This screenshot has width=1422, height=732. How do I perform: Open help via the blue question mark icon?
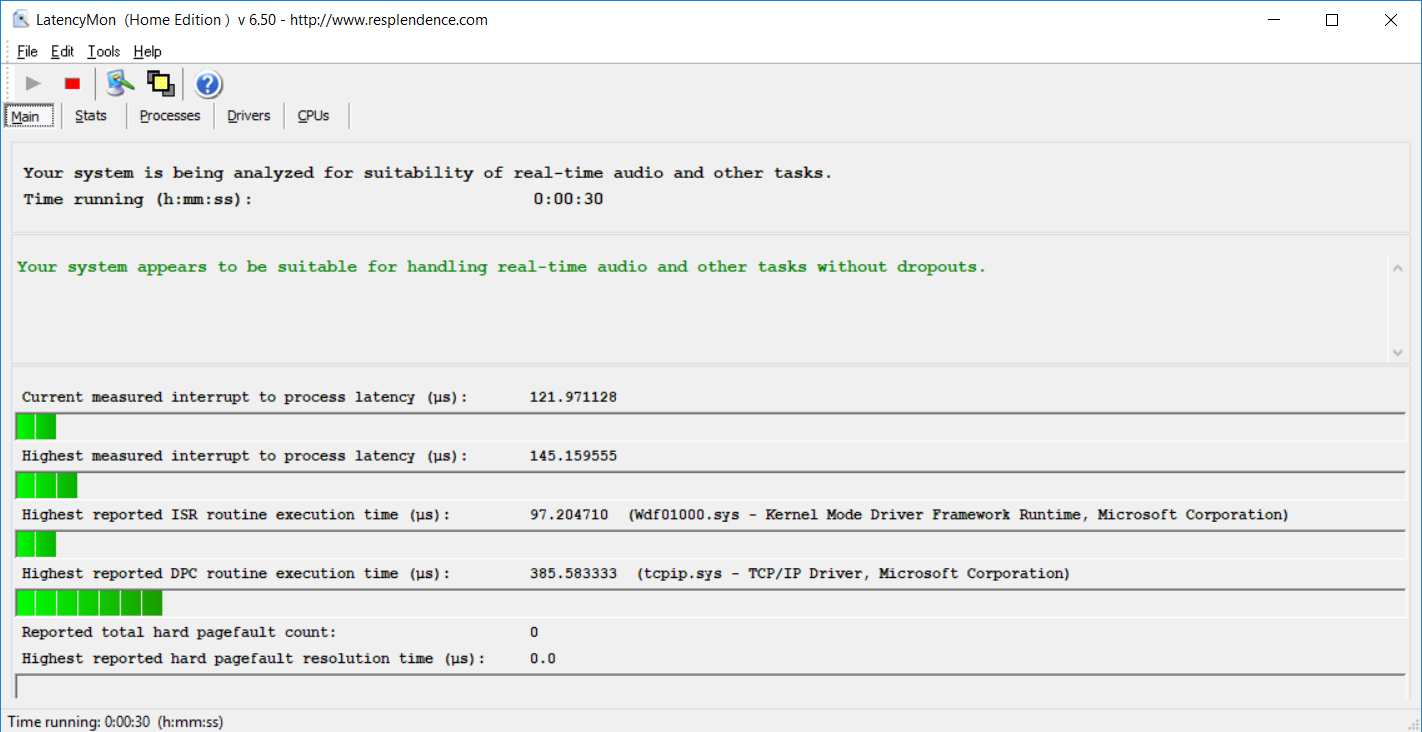208,84
